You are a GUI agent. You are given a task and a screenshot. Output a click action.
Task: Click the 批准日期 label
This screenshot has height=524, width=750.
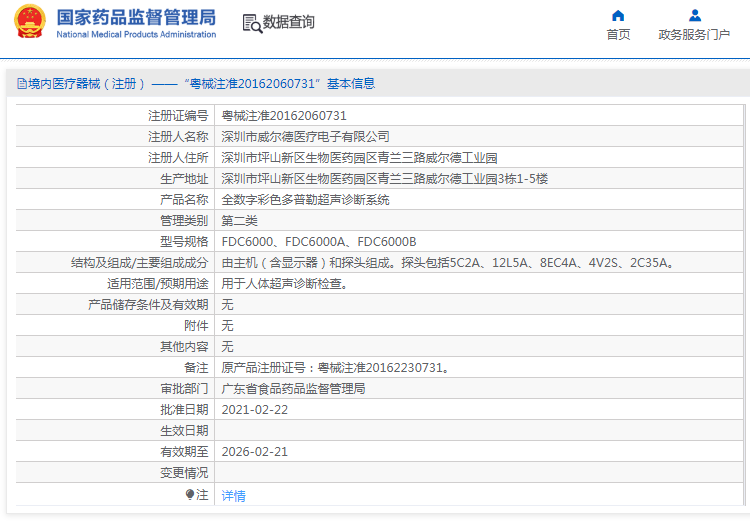[184, 410]
